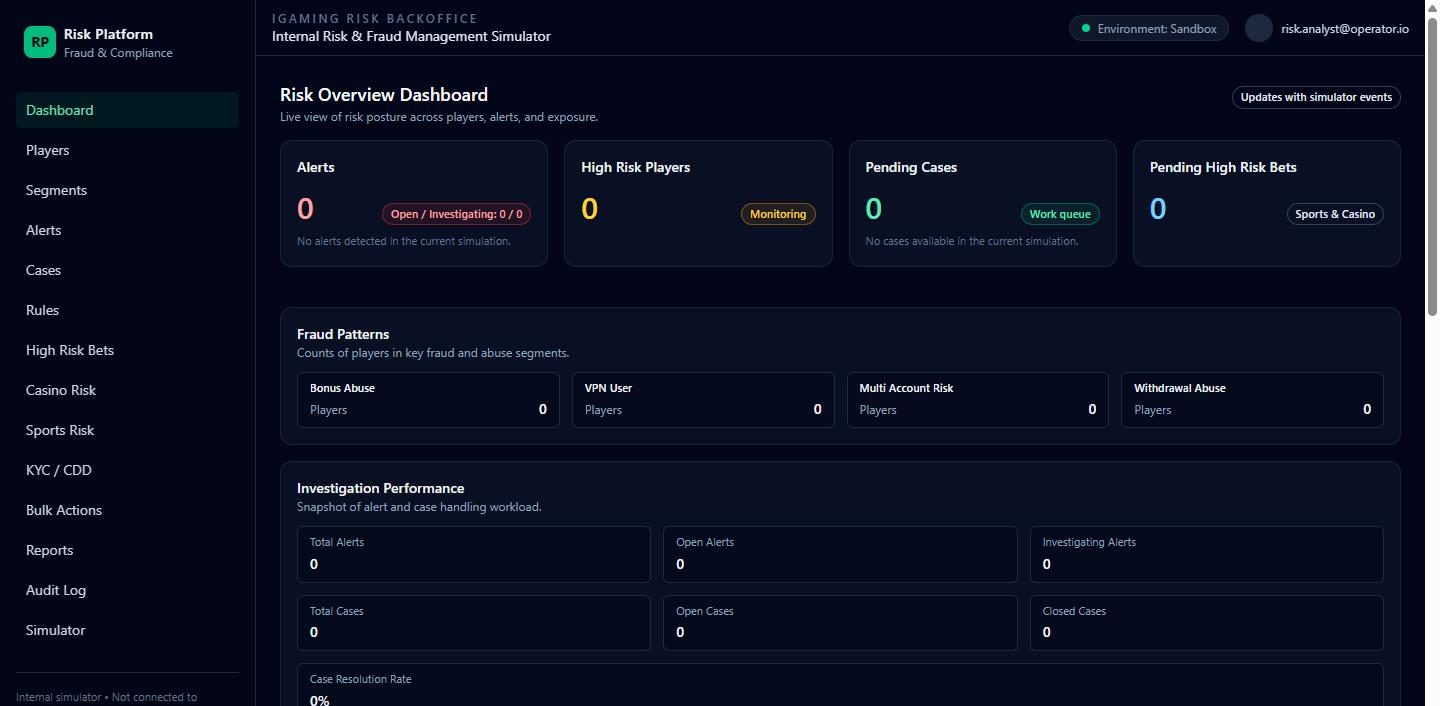1440x706 pixels.
Task: Click the Bonus Abuse pattern tile
Action: (x=428, y=400)
